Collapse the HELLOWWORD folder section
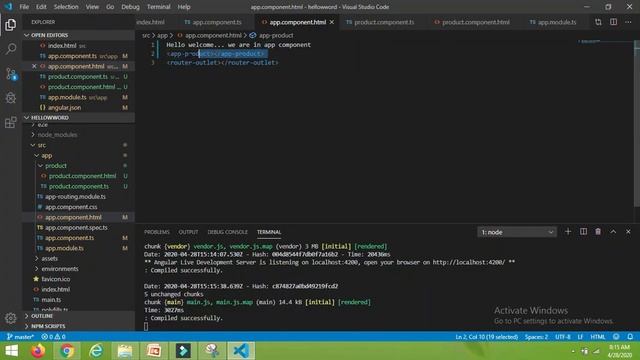Screen dimensions: 640x360 point(27,118)
